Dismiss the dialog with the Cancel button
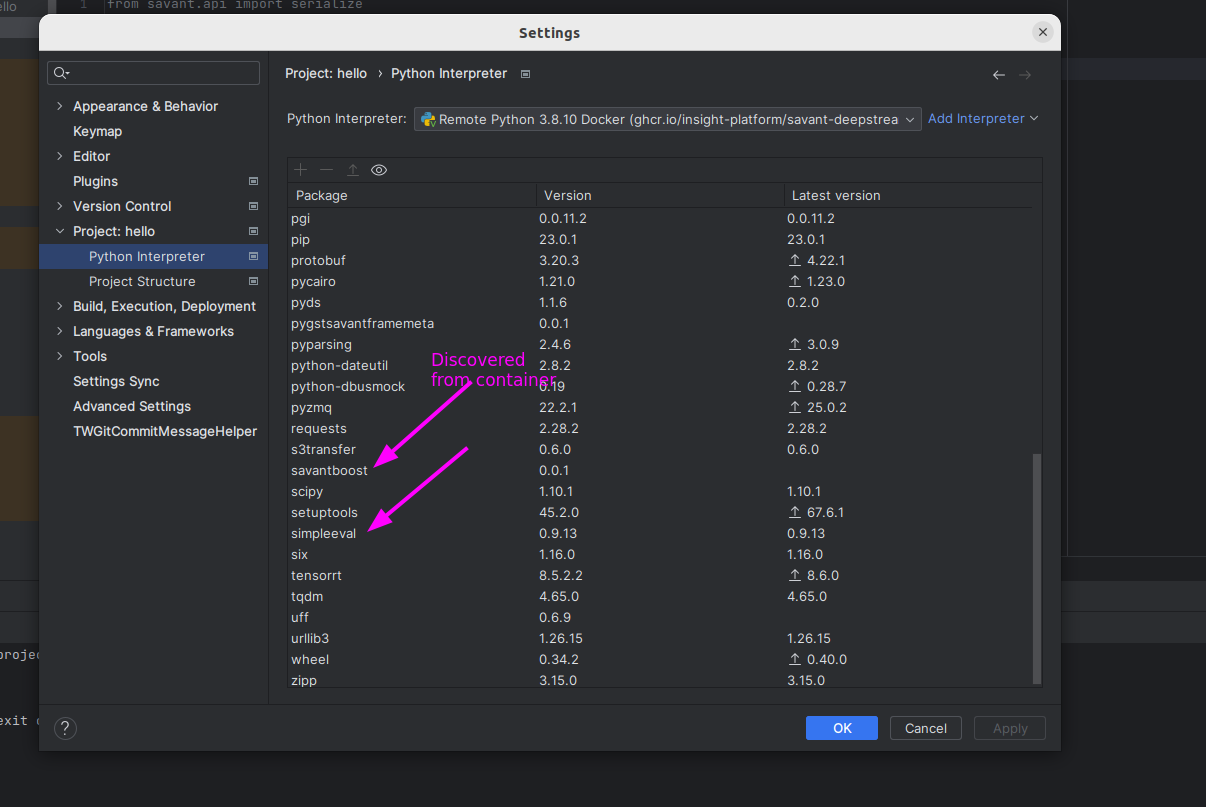This screenshot has width=1206, height=807. (x=925, y=728)
